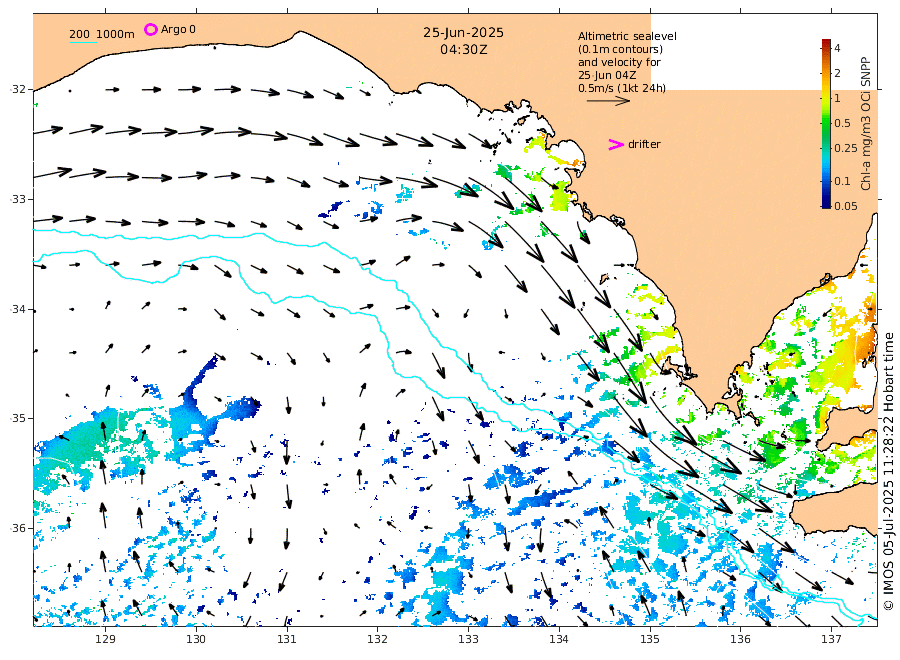Click latitude label -35

pyautogui.click(x=18, y=418)
